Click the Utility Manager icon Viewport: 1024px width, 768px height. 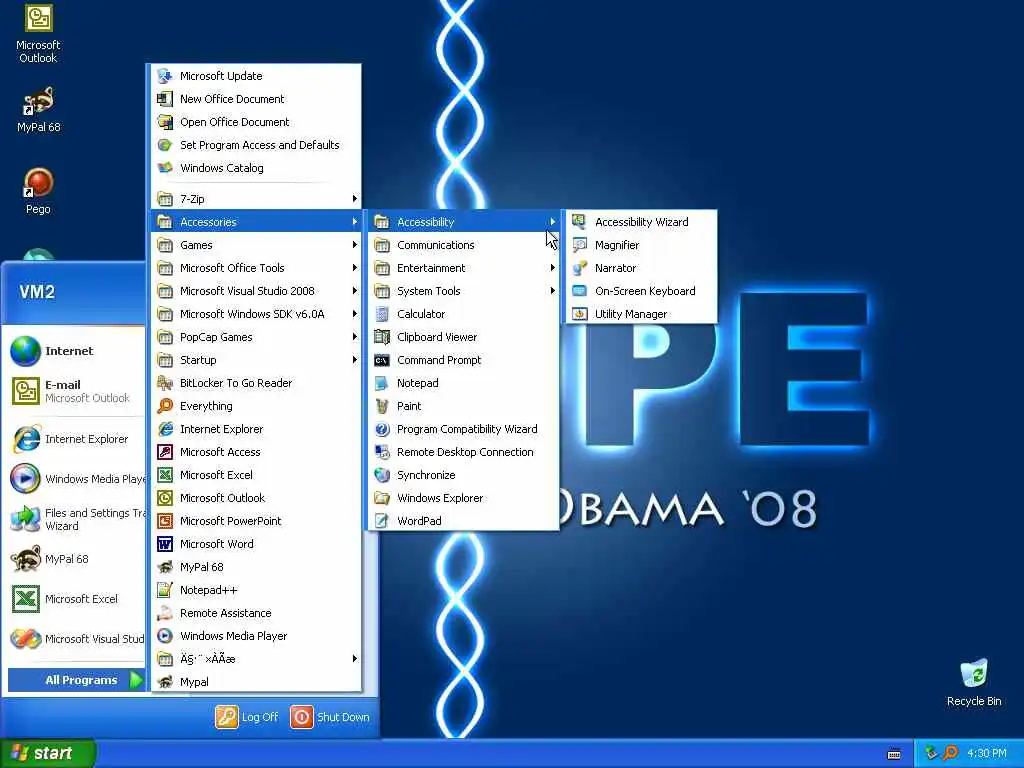coord(579,314)
